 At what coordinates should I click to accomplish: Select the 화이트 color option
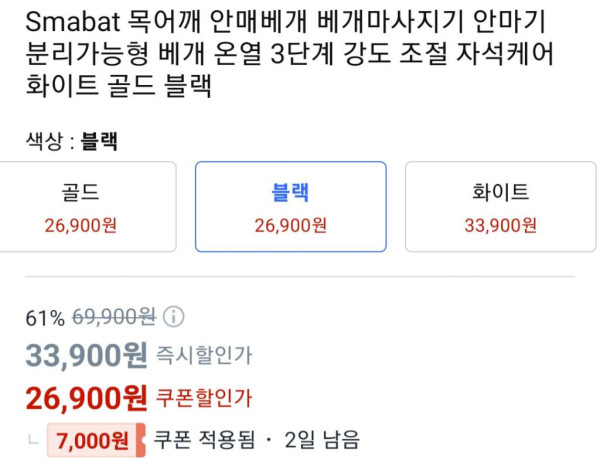pyautogui.click(x=500, y=206)
